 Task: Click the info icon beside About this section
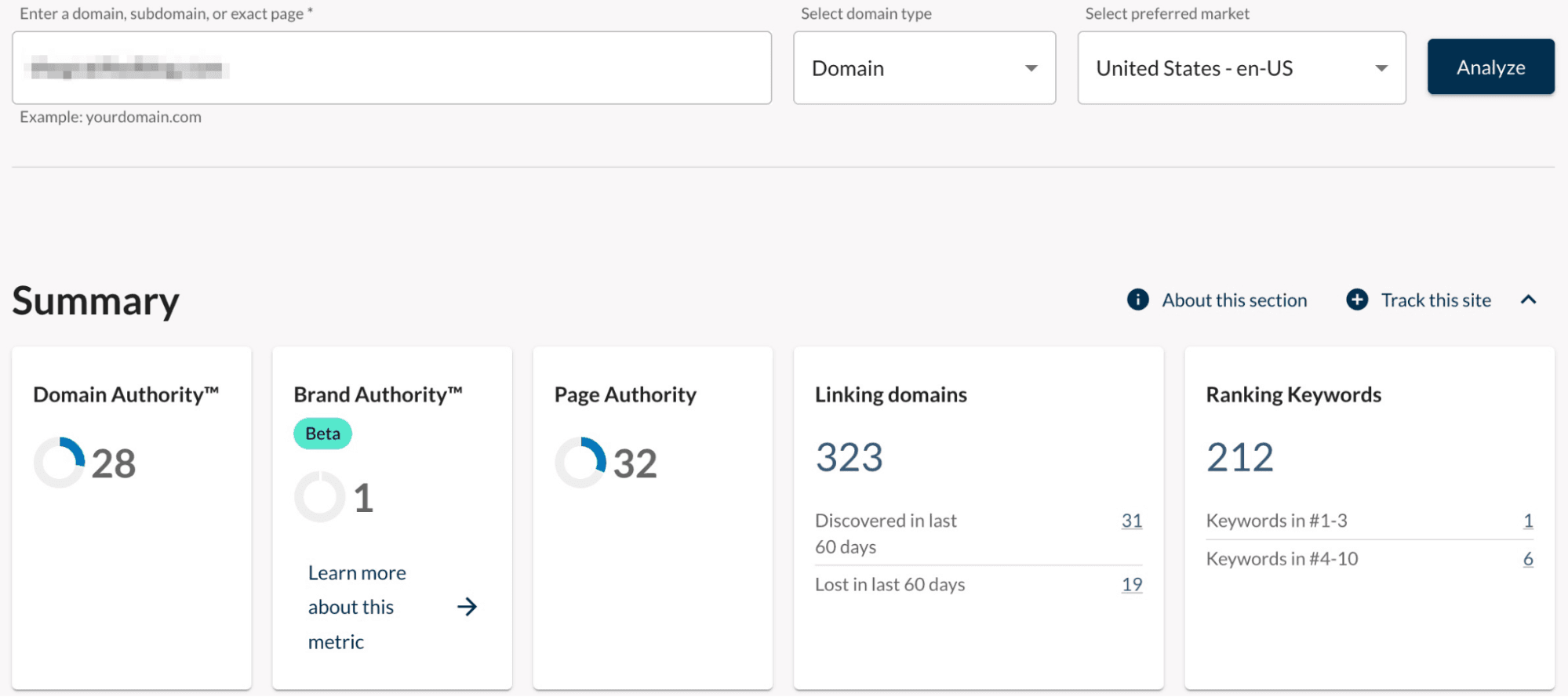[1137, 299]
